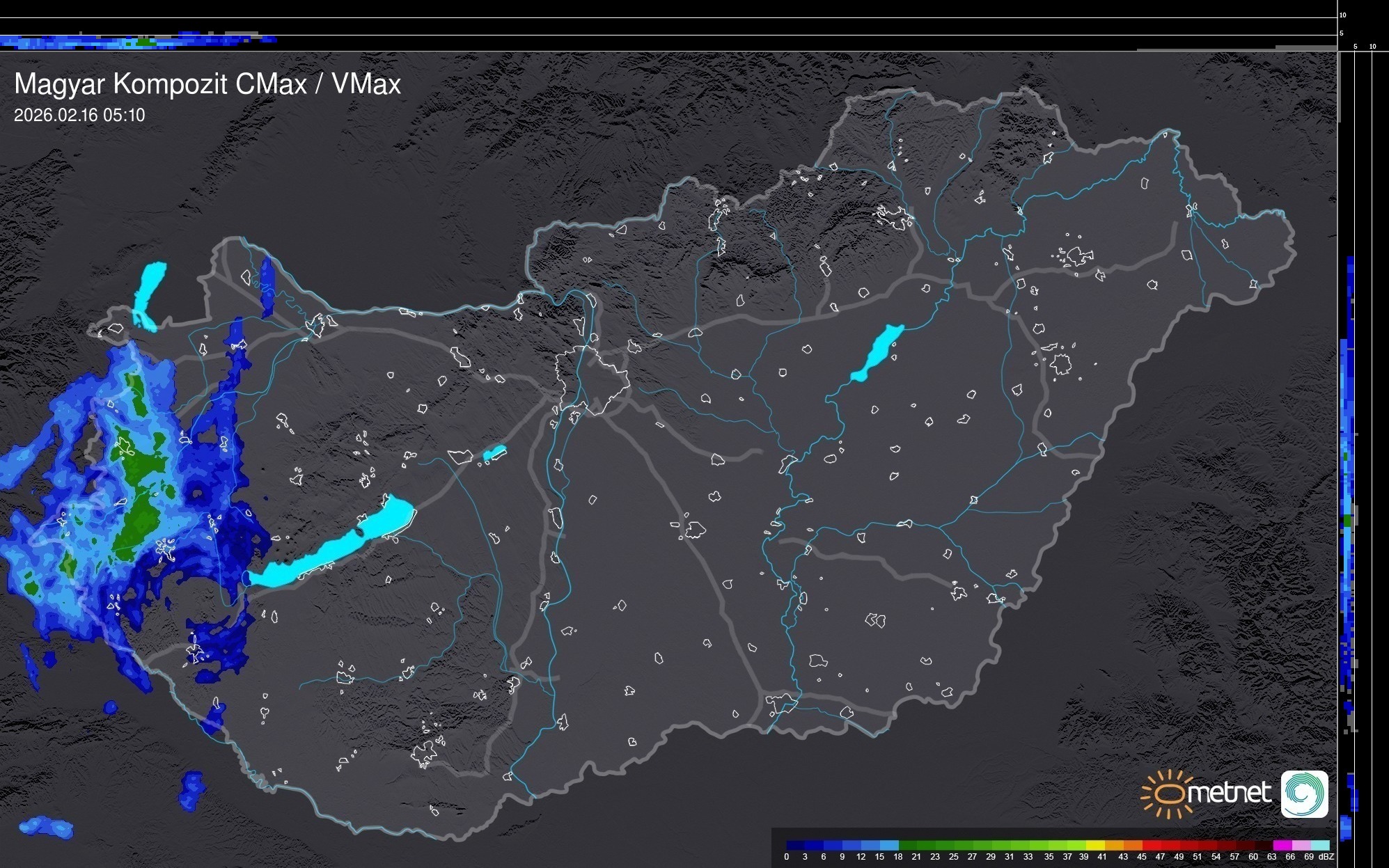Click the metnet wordmark text

1230,794
